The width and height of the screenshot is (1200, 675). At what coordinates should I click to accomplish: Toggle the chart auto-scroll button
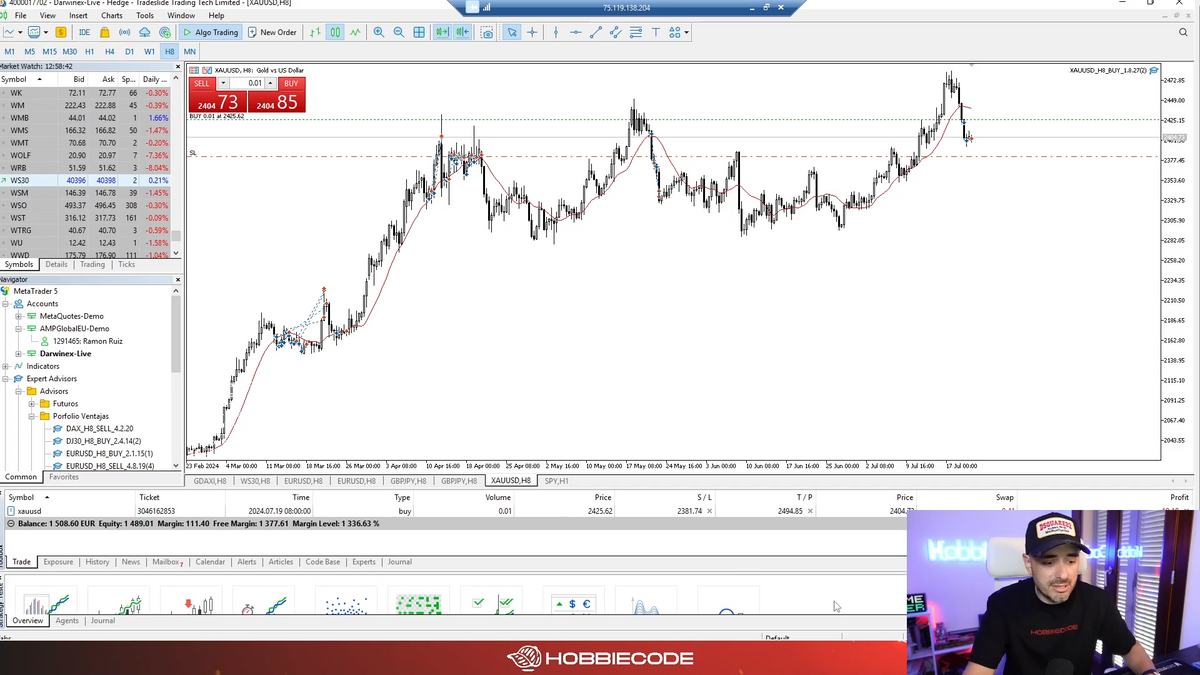[x=442, y=32]
